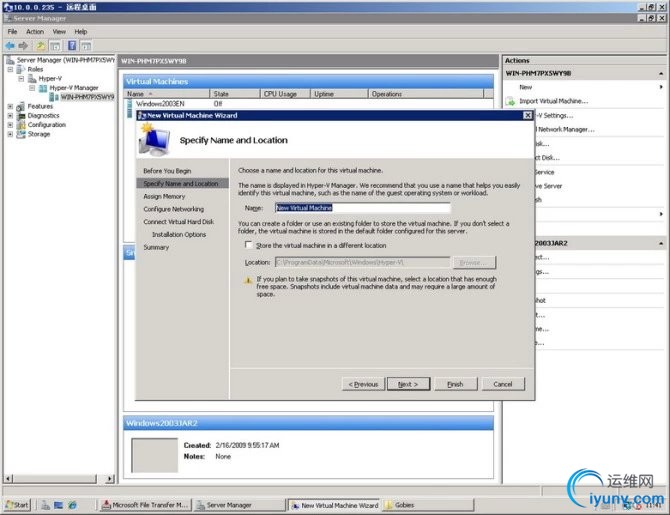Click the Configuration node icon

21,125
